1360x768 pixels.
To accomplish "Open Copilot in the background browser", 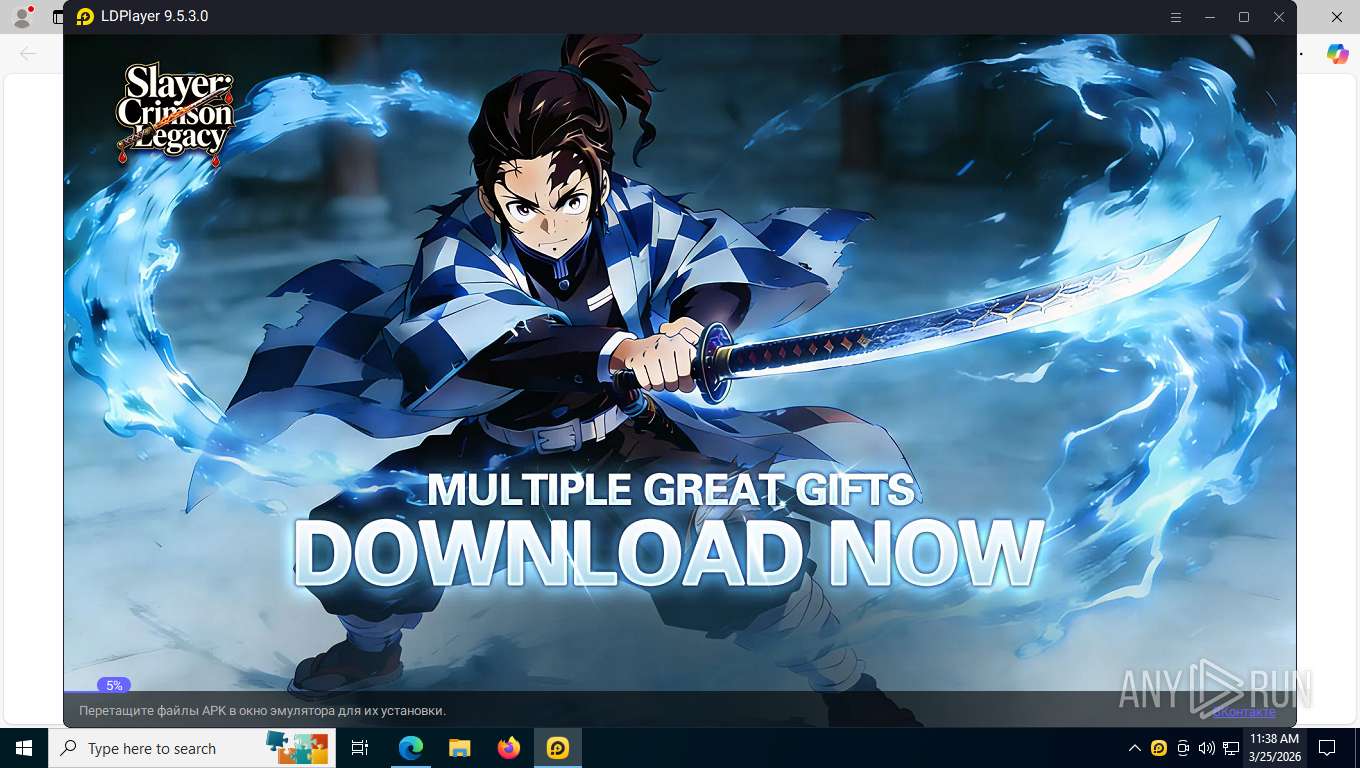I will [x=1338, y=54].
